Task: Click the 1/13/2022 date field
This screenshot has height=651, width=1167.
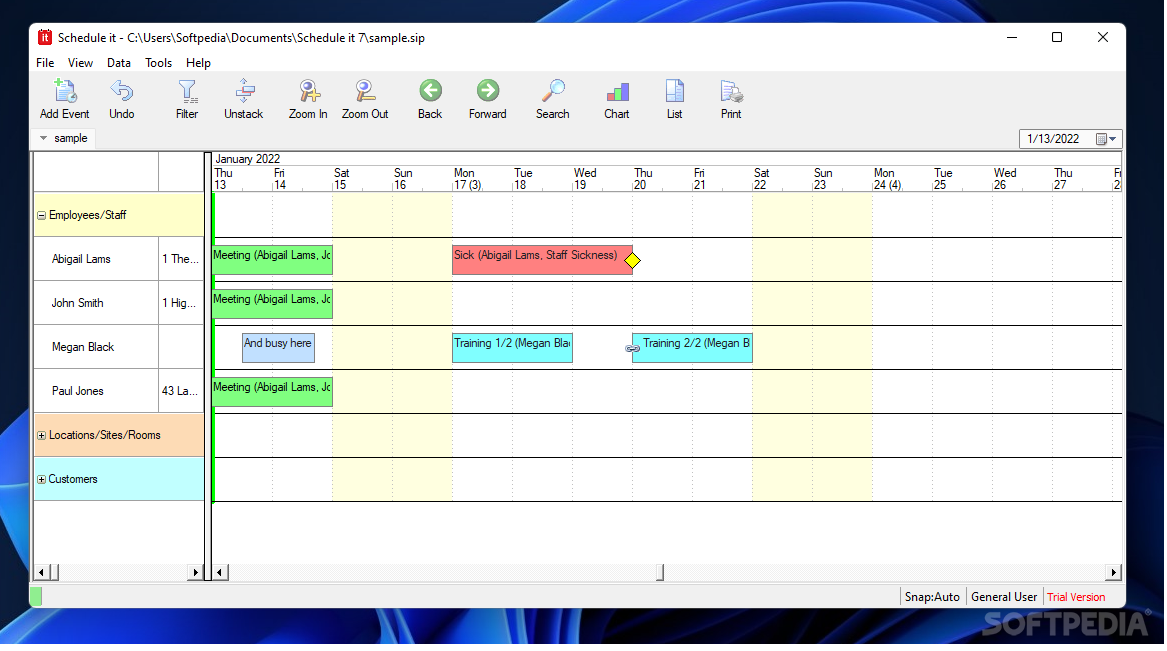Action: pyautogui.click(x=1053, y=139)
